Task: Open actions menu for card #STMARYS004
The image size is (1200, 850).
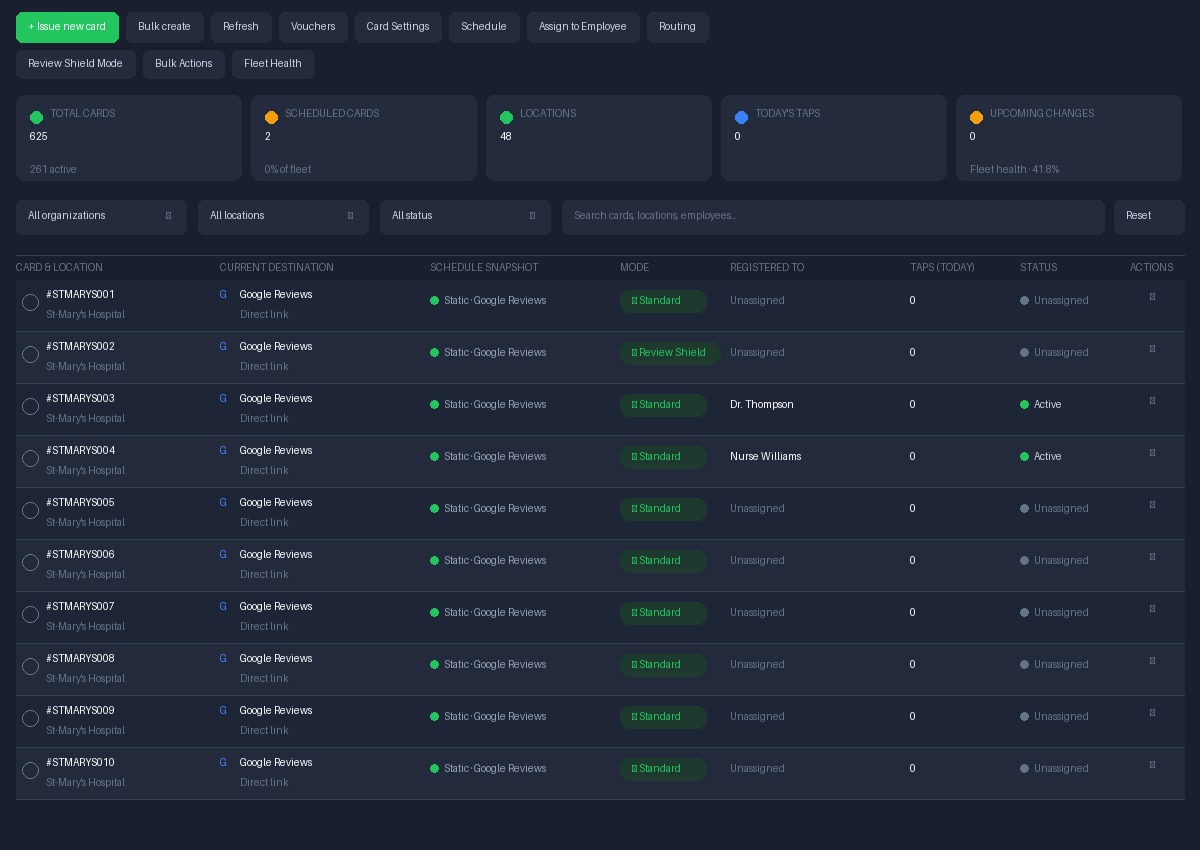Action: point(1152,453)
